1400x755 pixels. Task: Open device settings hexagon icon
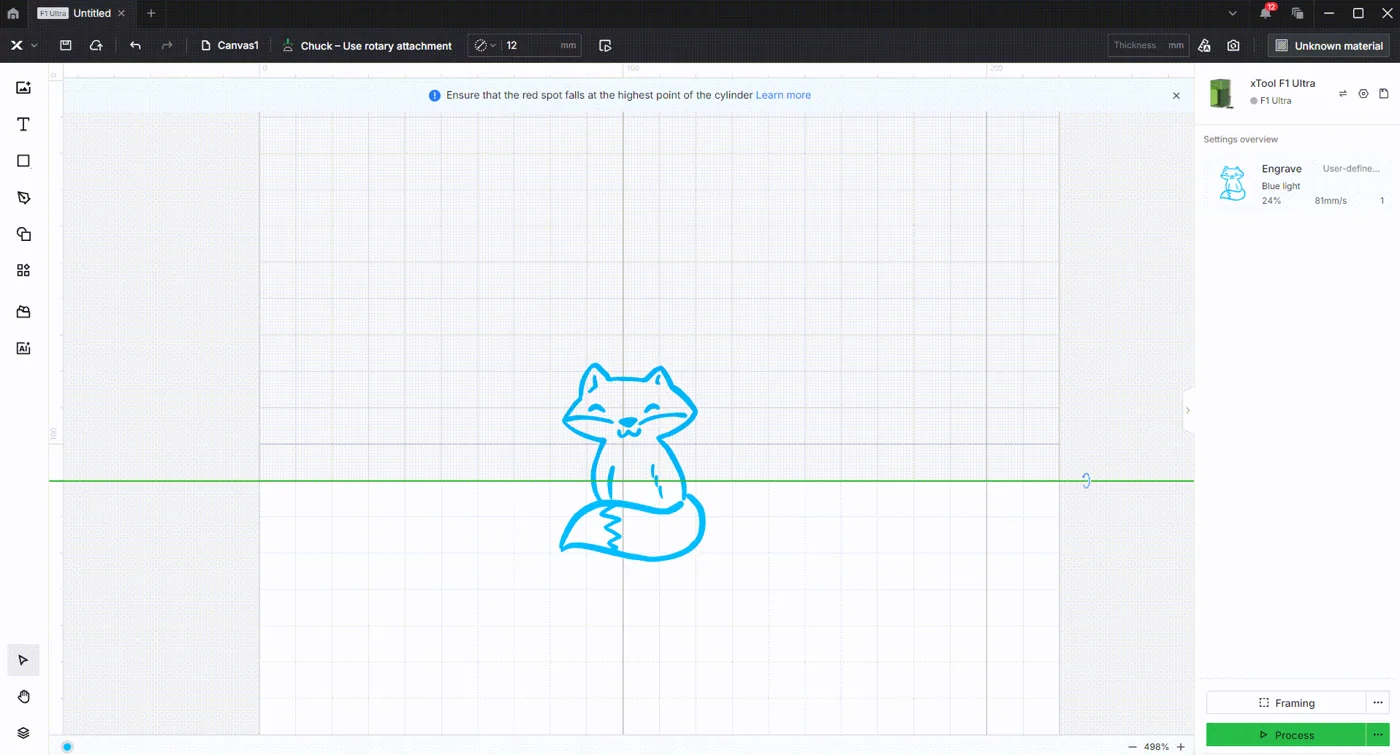tap(1363, 93)
